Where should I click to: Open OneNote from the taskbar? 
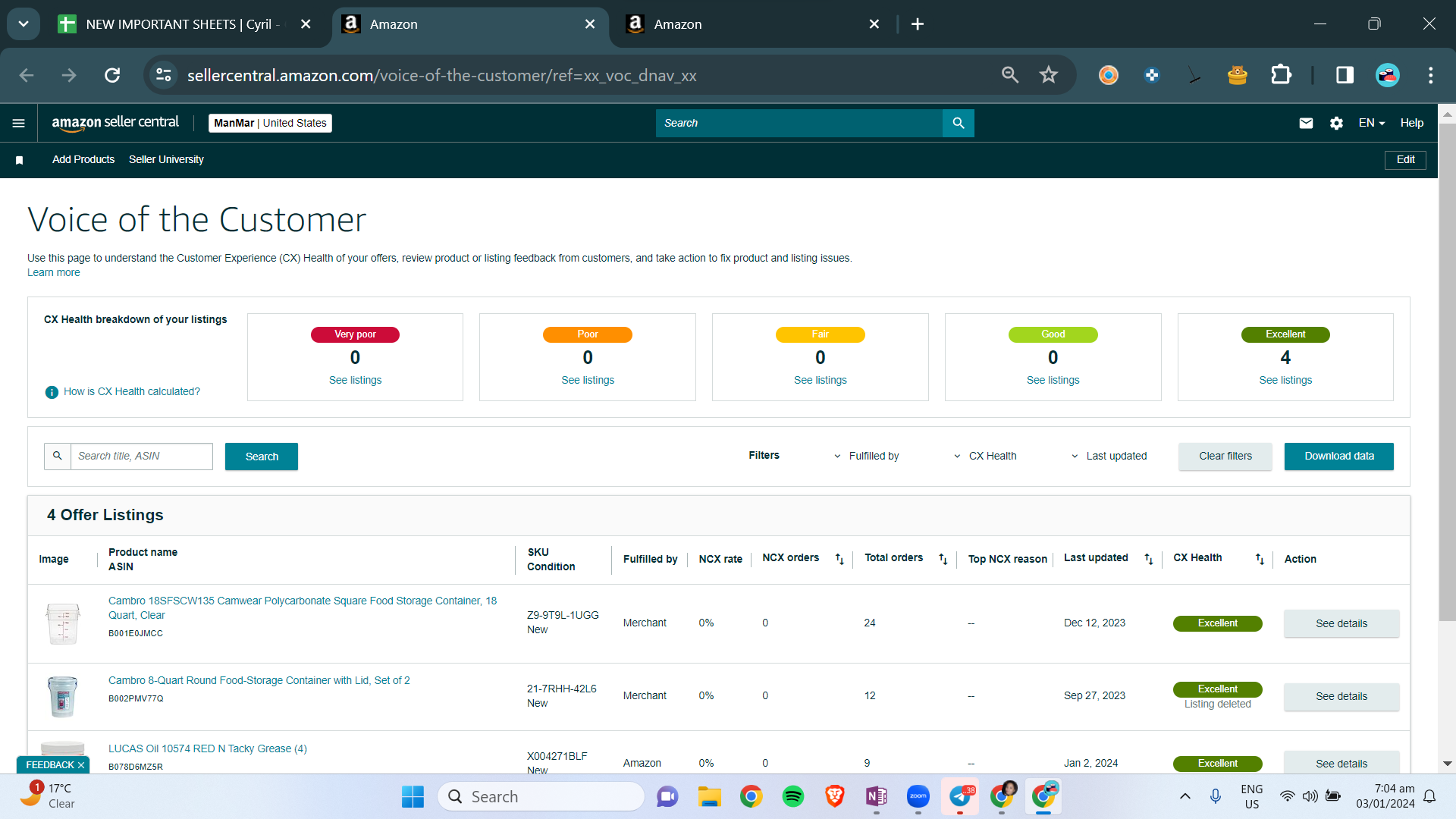(x=877, y=796)
